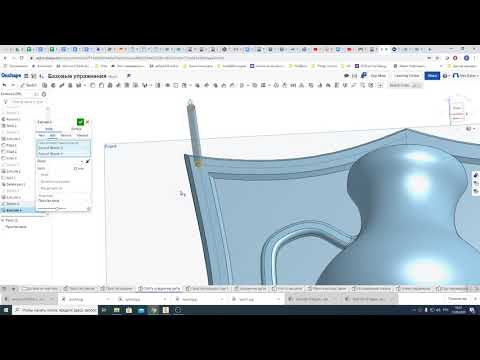Select the Linear pattern tool
Image resolution: width=480 pixels, height=360 pixels.
[x=144, y=85]
